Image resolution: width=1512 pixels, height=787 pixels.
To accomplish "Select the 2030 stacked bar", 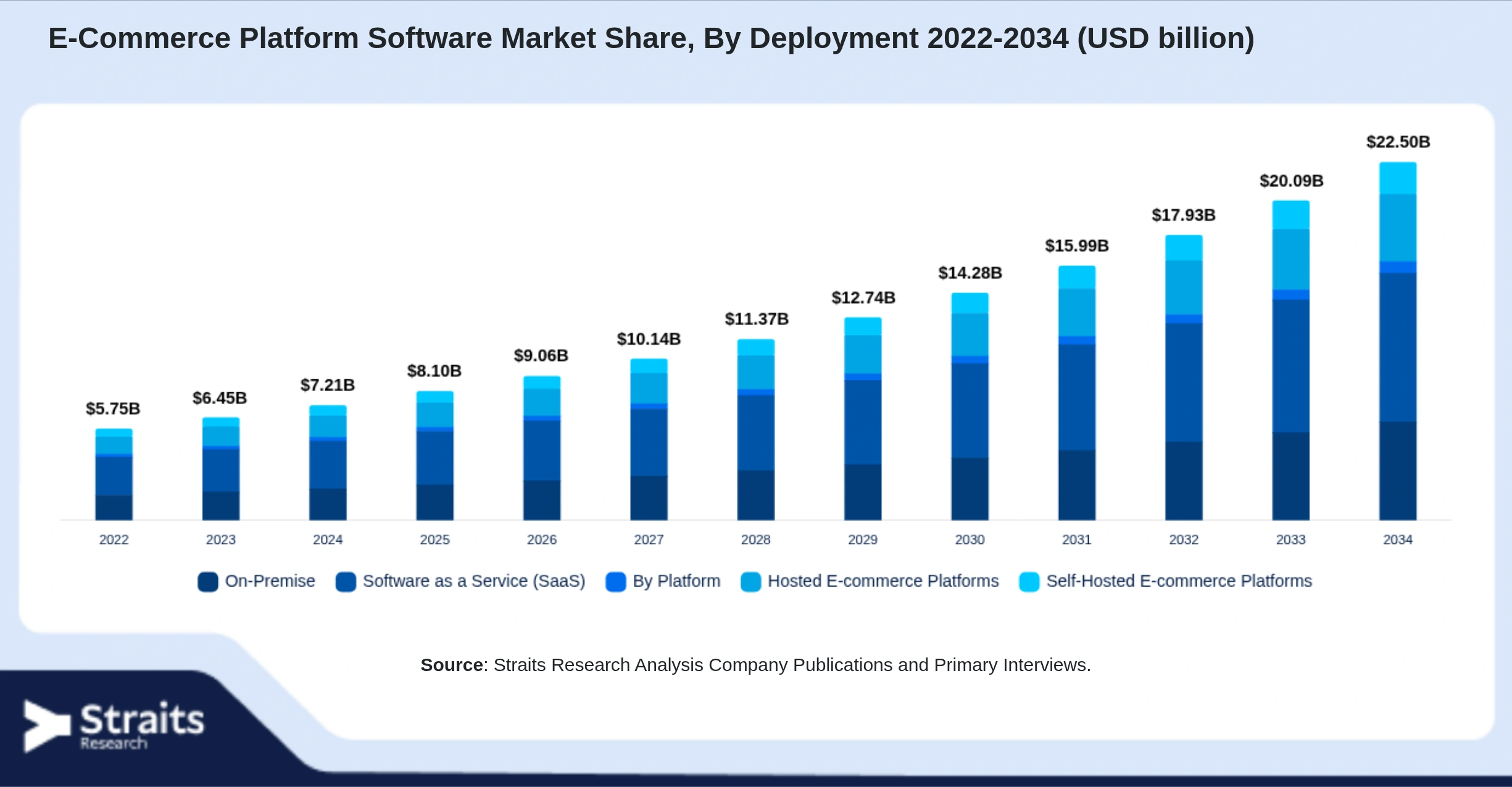I will point(970,406).
